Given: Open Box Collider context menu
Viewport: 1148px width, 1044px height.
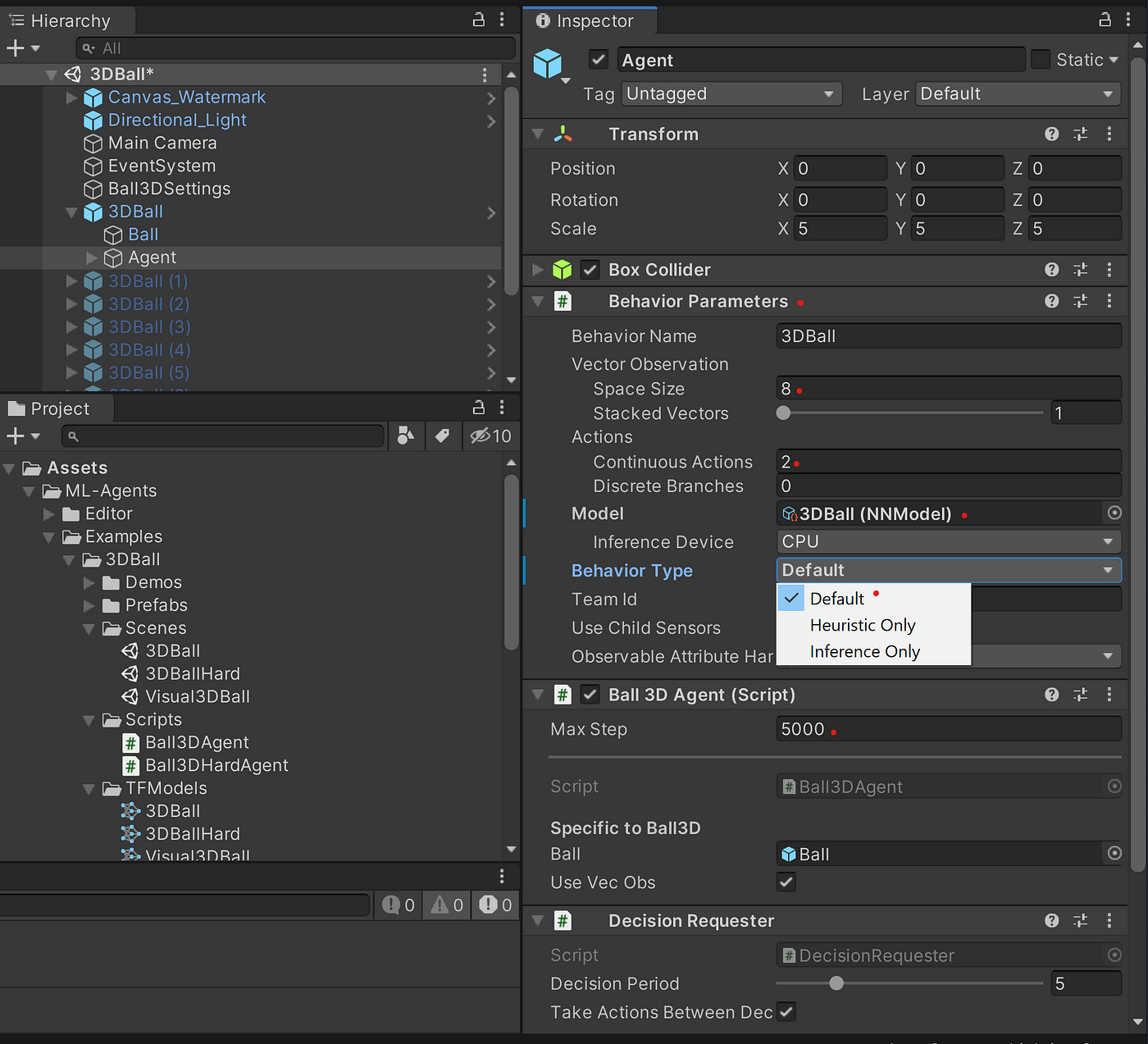Looking at the screenshot, I should (1109, 270).
